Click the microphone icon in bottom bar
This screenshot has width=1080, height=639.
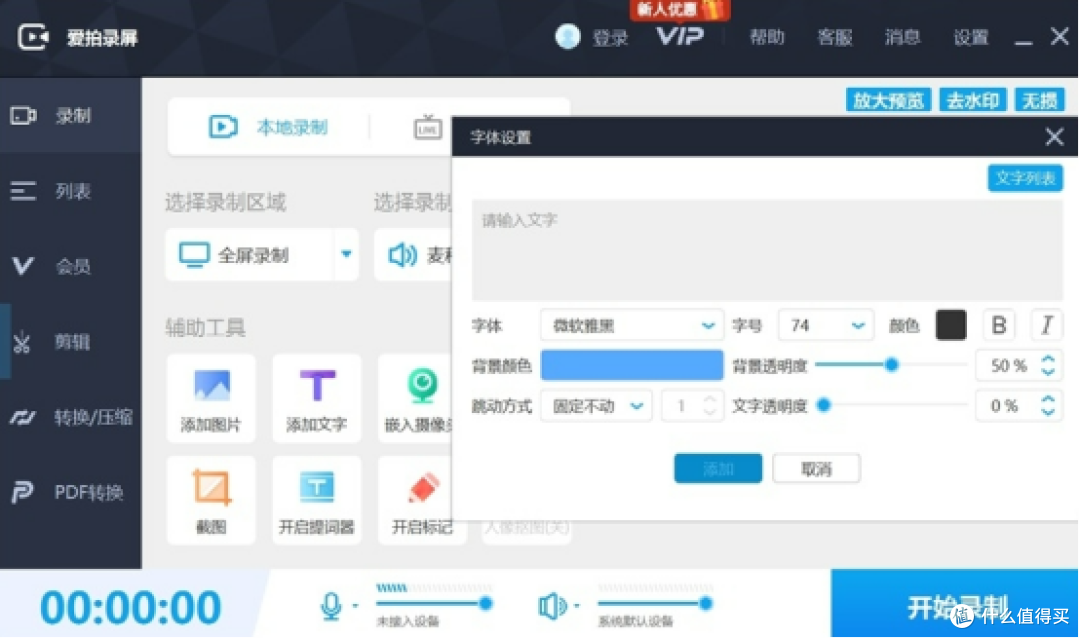click(x=331, y=606)
